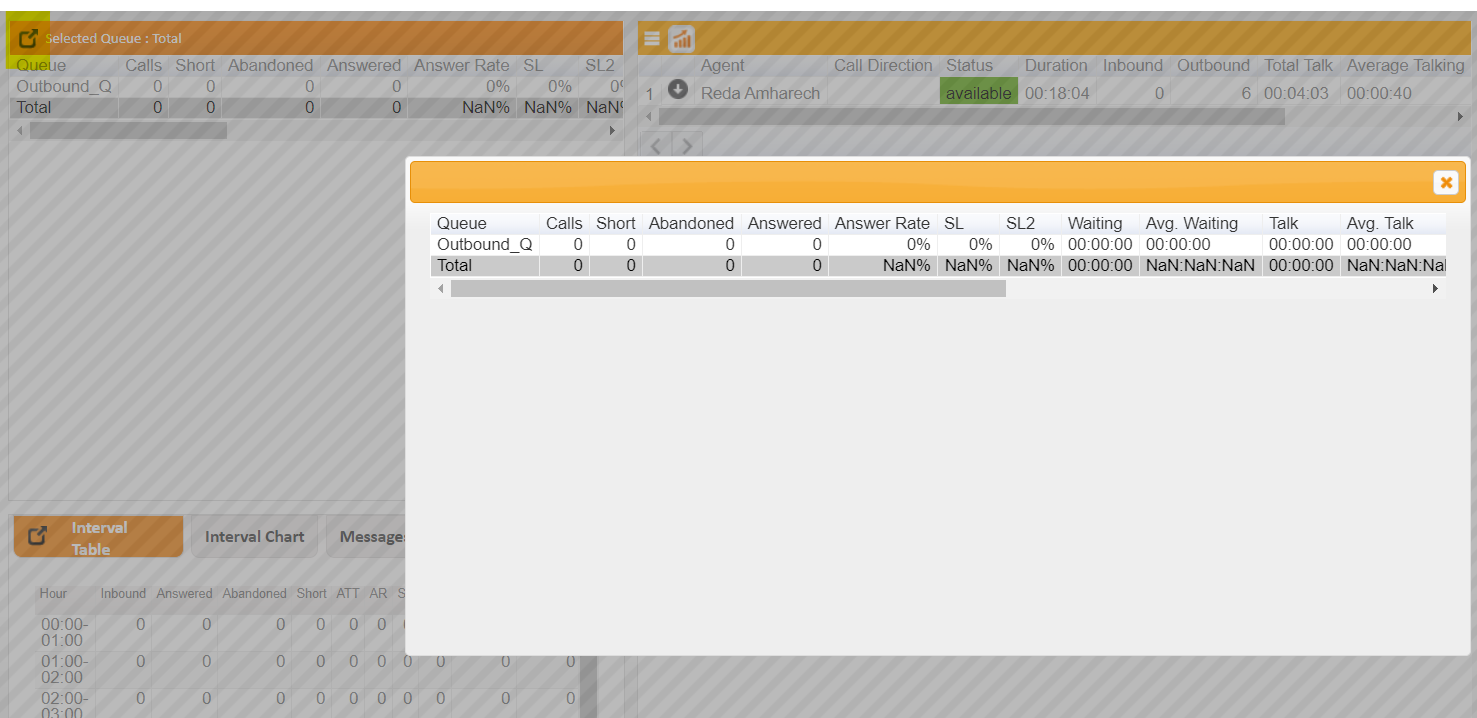1477x718 pixels.
Task: Click the 00:00:40 average talking value
Action: point(1379,93)
